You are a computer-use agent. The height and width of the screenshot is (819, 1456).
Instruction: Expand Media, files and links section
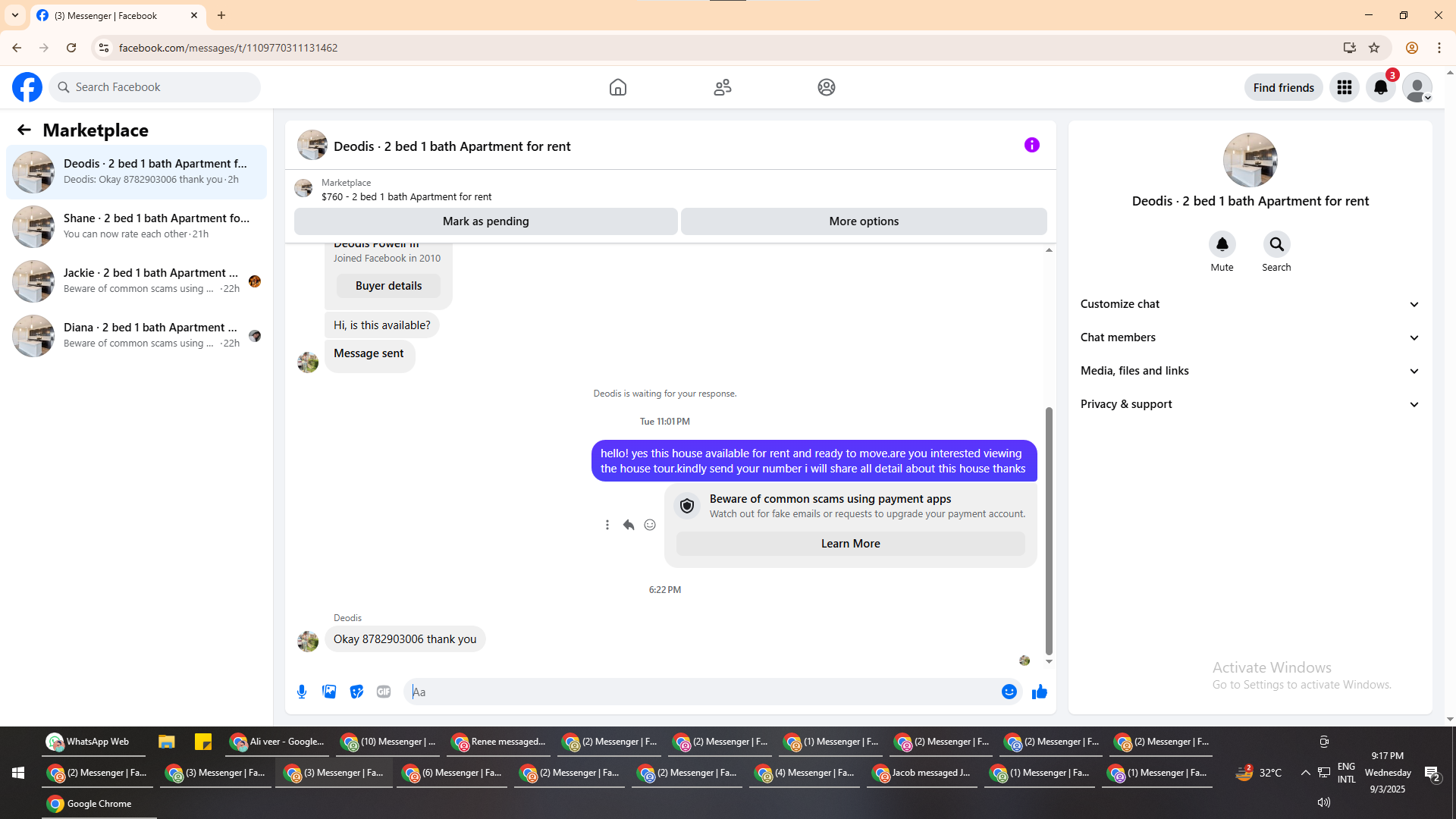pyautogui.click(x=1250, y=371)
